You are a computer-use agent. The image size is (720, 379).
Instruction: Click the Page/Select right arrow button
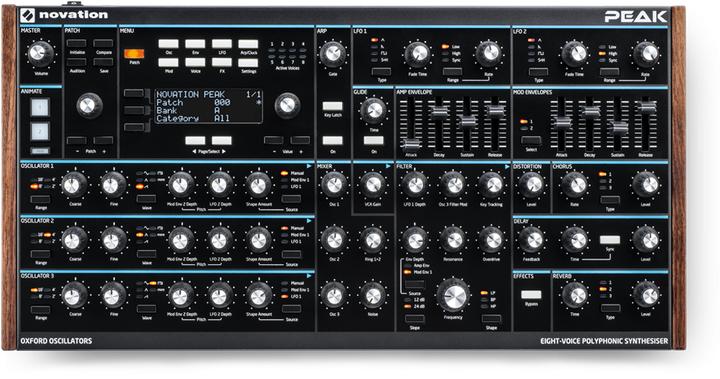click(x=222, y=141)
